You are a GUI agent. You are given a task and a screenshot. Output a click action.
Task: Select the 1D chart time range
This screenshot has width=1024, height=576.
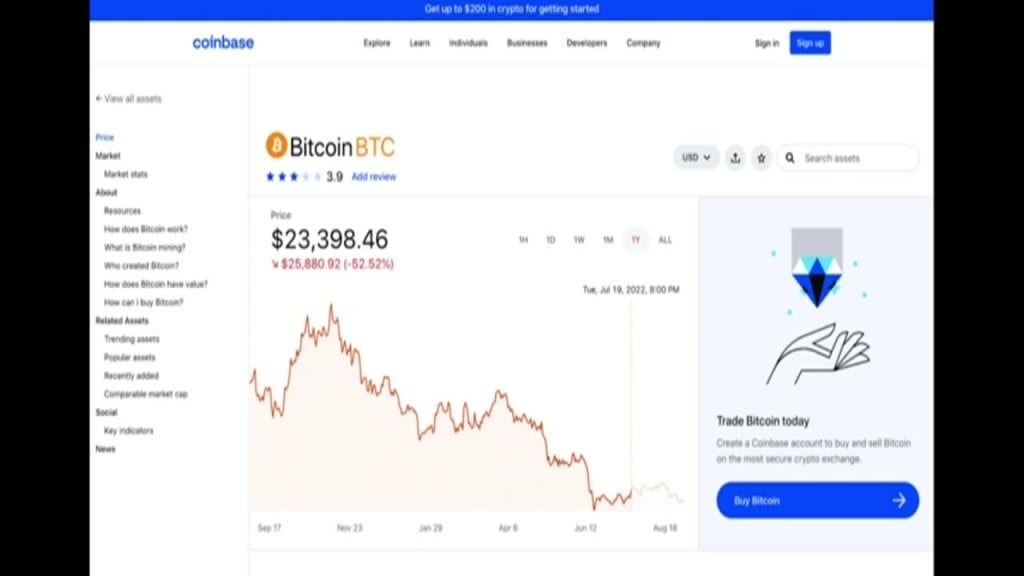pos(550,240)
